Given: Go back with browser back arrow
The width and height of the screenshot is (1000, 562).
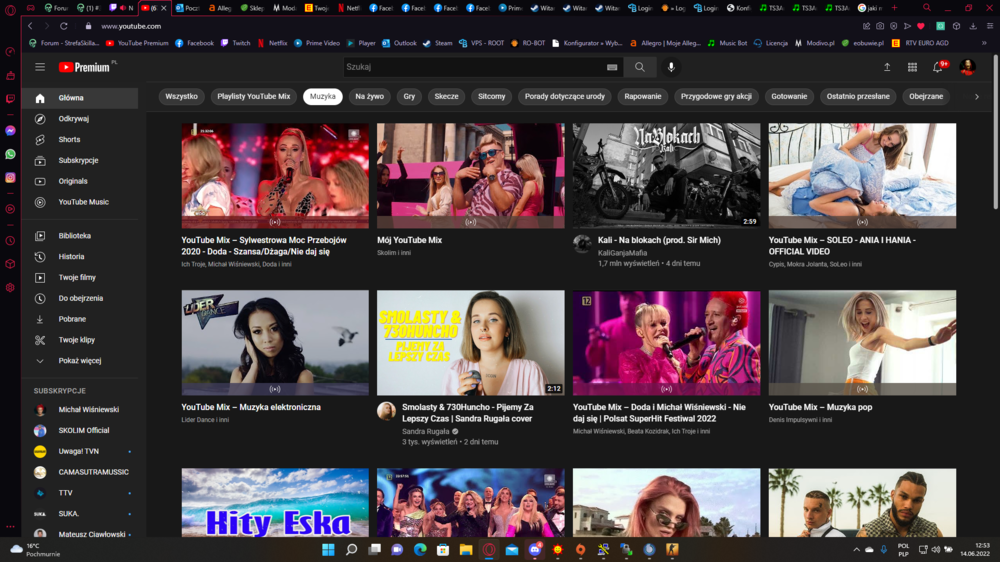Looking at the screenshot, I should point(30,26).
